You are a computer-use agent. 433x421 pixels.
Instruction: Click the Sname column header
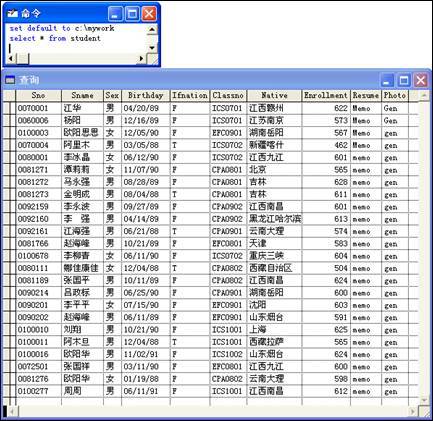pyautogui.click(x=82, y=96)
